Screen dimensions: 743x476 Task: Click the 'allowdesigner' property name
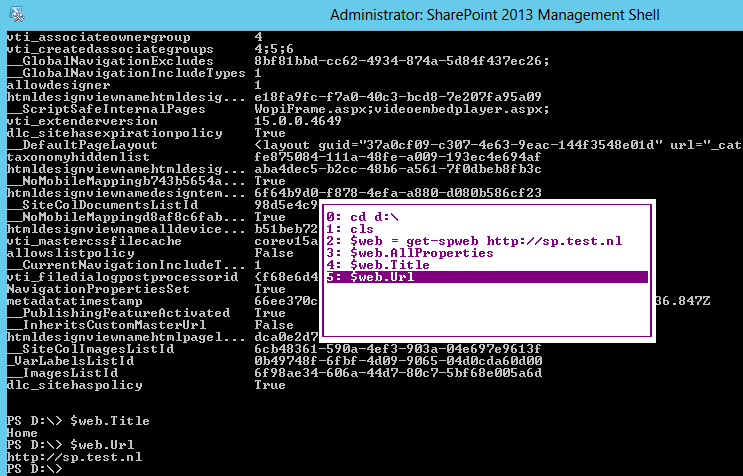pyautogui.click(x=58, y=85)
